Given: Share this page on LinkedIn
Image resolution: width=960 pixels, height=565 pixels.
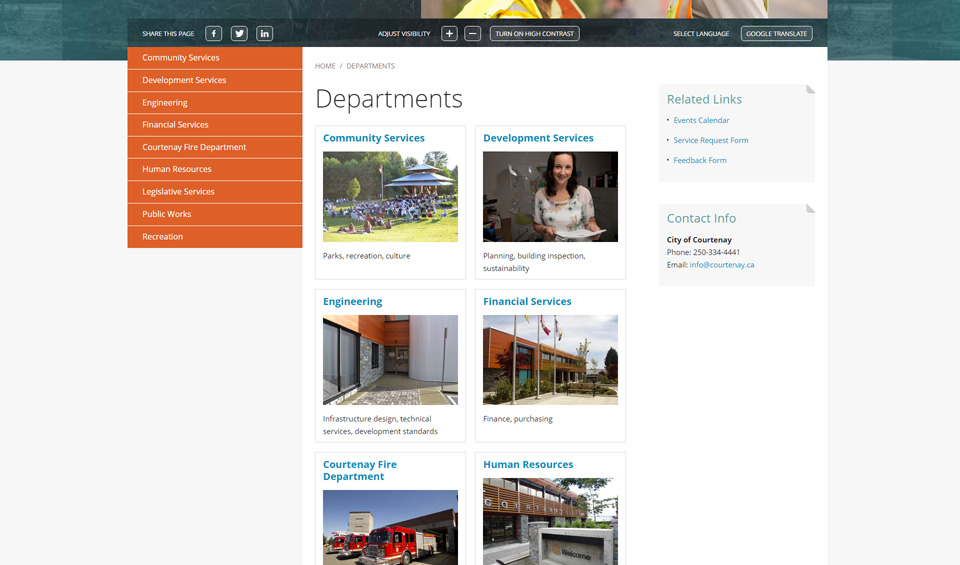Looking at the screenshot, I should pos(264,34).
